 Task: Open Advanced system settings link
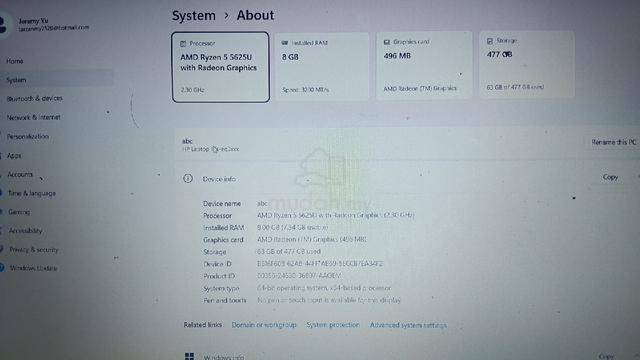(408, 325)
